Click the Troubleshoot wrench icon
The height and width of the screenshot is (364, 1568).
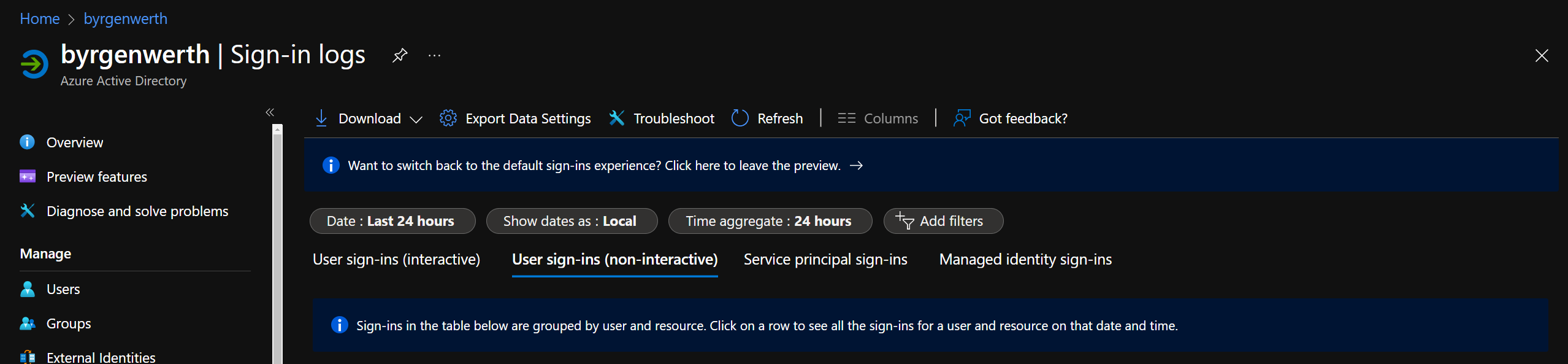pos(616,118)
